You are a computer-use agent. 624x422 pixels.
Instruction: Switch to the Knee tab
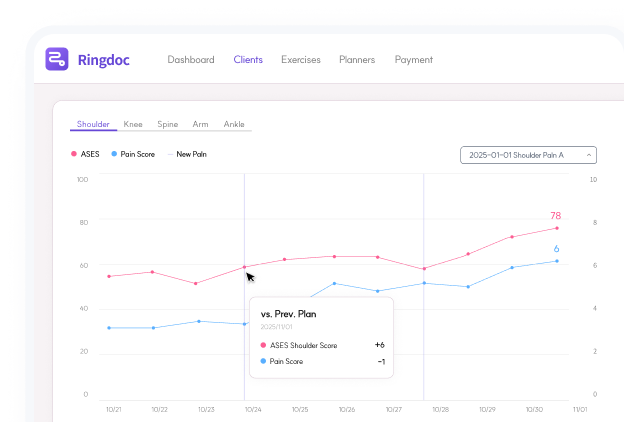pos(133,125)
